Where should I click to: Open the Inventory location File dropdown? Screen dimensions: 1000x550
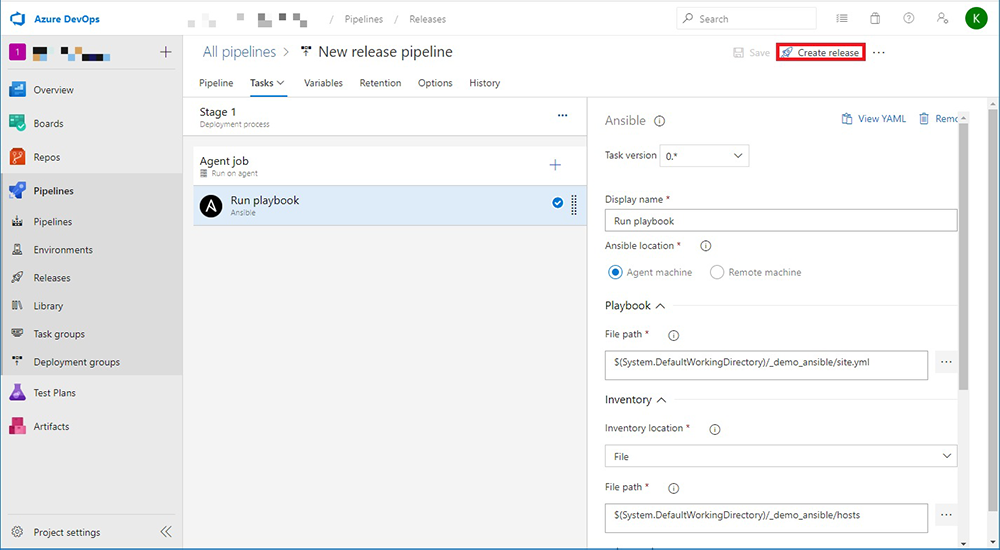pyautogui.click(x=781, y=456)
